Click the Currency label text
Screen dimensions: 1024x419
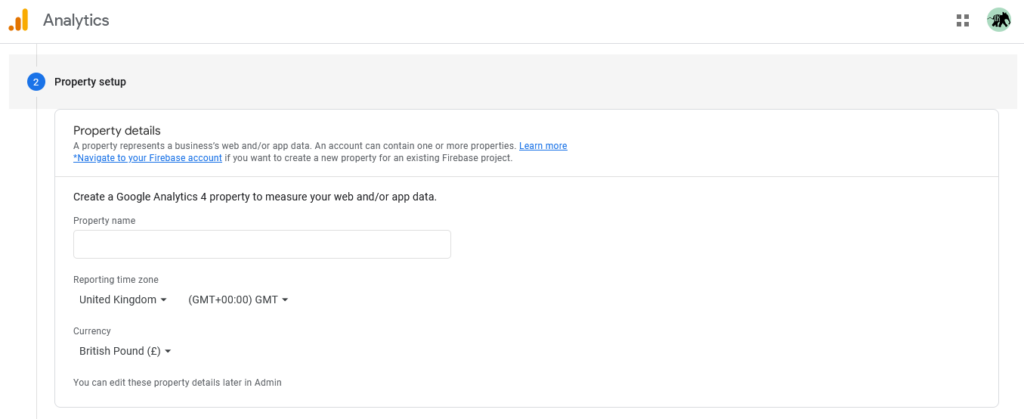[x=92, y=331]
